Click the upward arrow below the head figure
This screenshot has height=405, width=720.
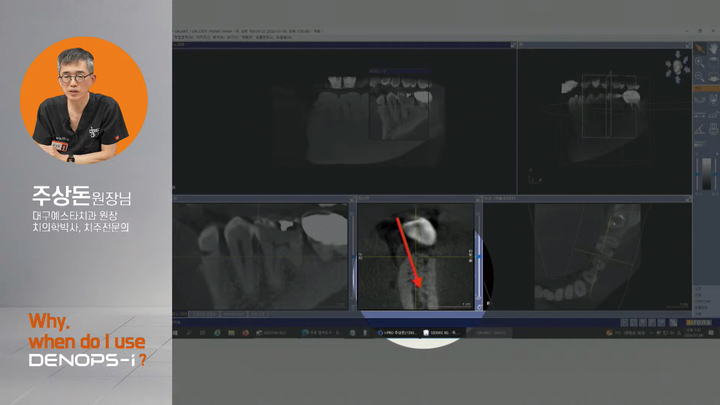(678, 80)
